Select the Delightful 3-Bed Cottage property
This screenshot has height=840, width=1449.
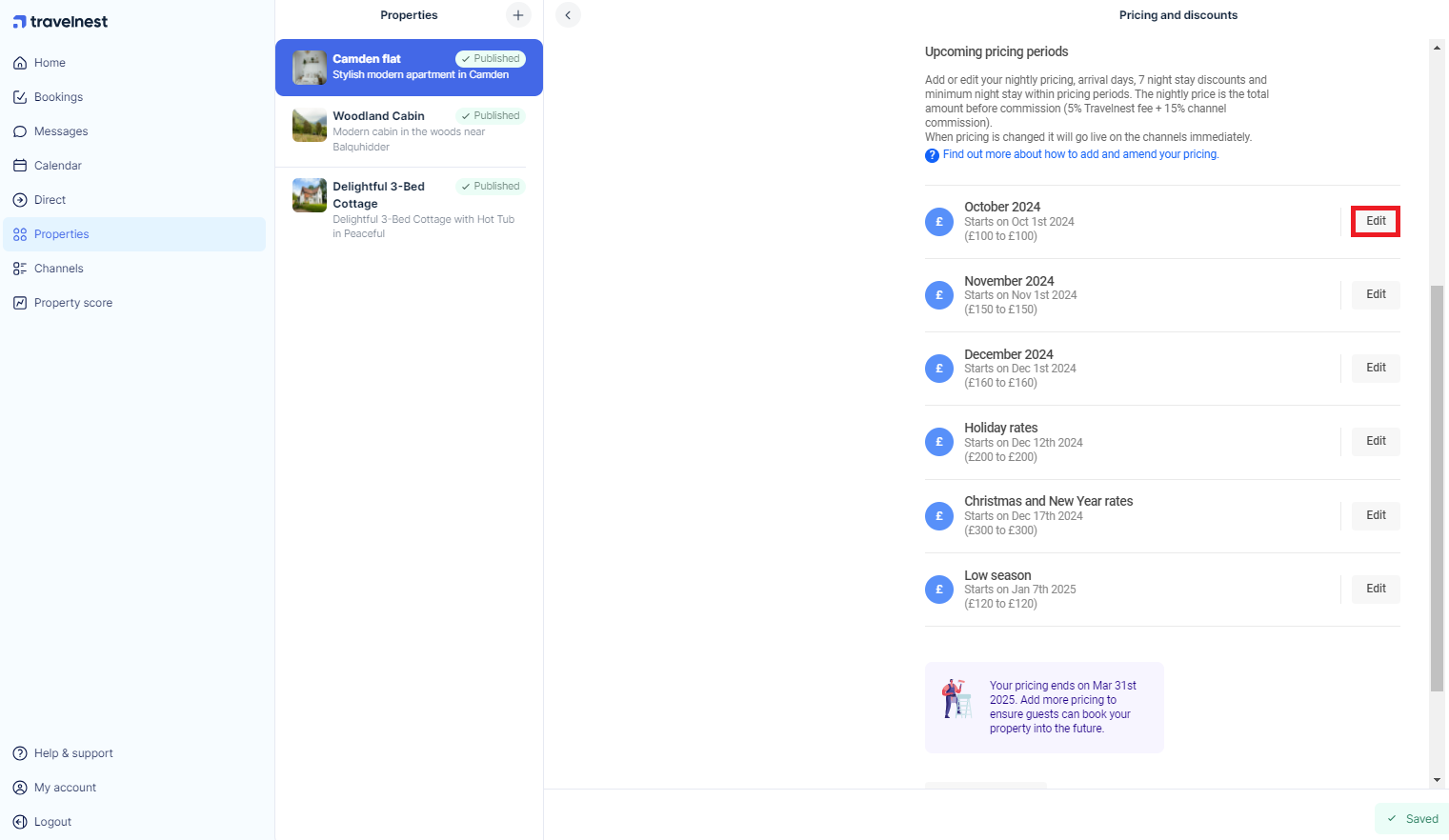click(x=409, y=210)
